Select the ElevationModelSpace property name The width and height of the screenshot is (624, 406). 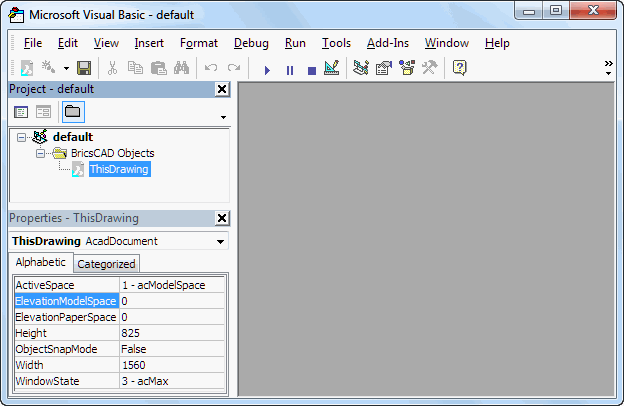coord(66,301)
